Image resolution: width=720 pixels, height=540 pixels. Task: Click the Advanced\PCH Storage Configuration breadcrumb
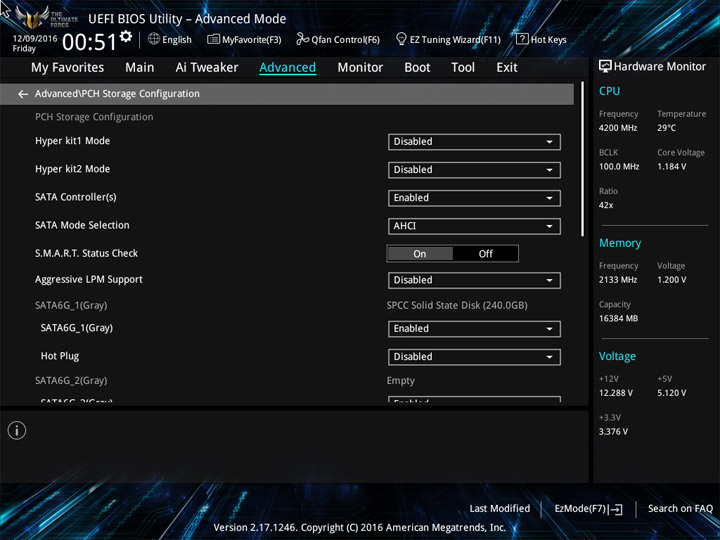(117, 94)
